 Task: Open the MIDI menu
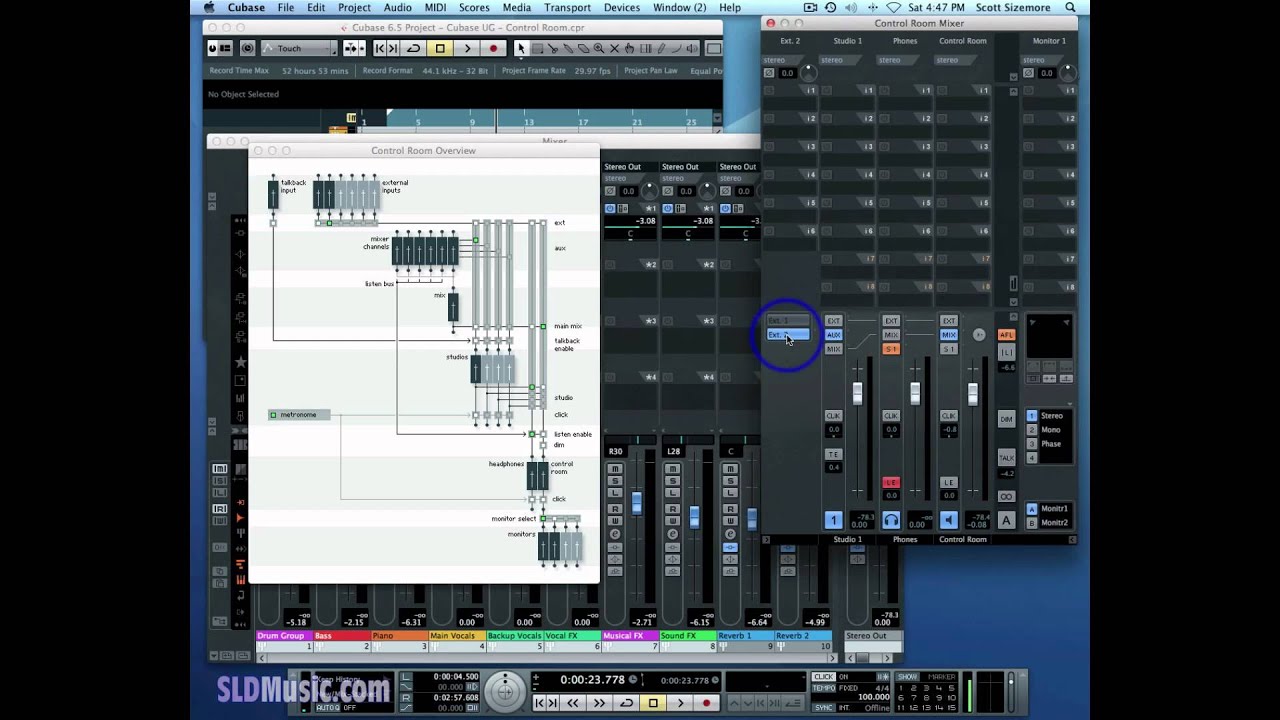pyautogui.click(x=435, y=7)
